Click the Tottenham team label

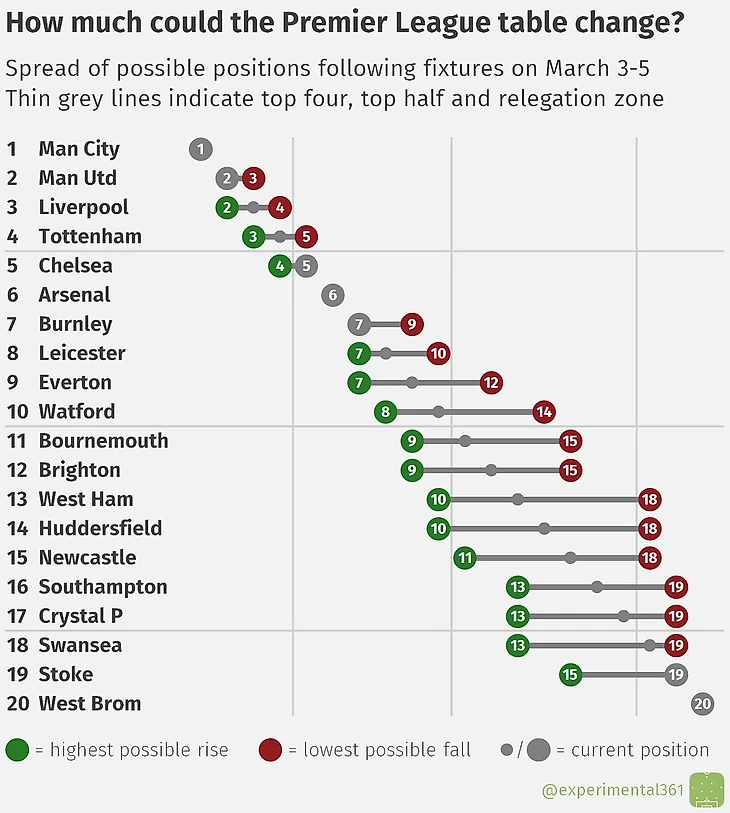(x=90, y=237)
